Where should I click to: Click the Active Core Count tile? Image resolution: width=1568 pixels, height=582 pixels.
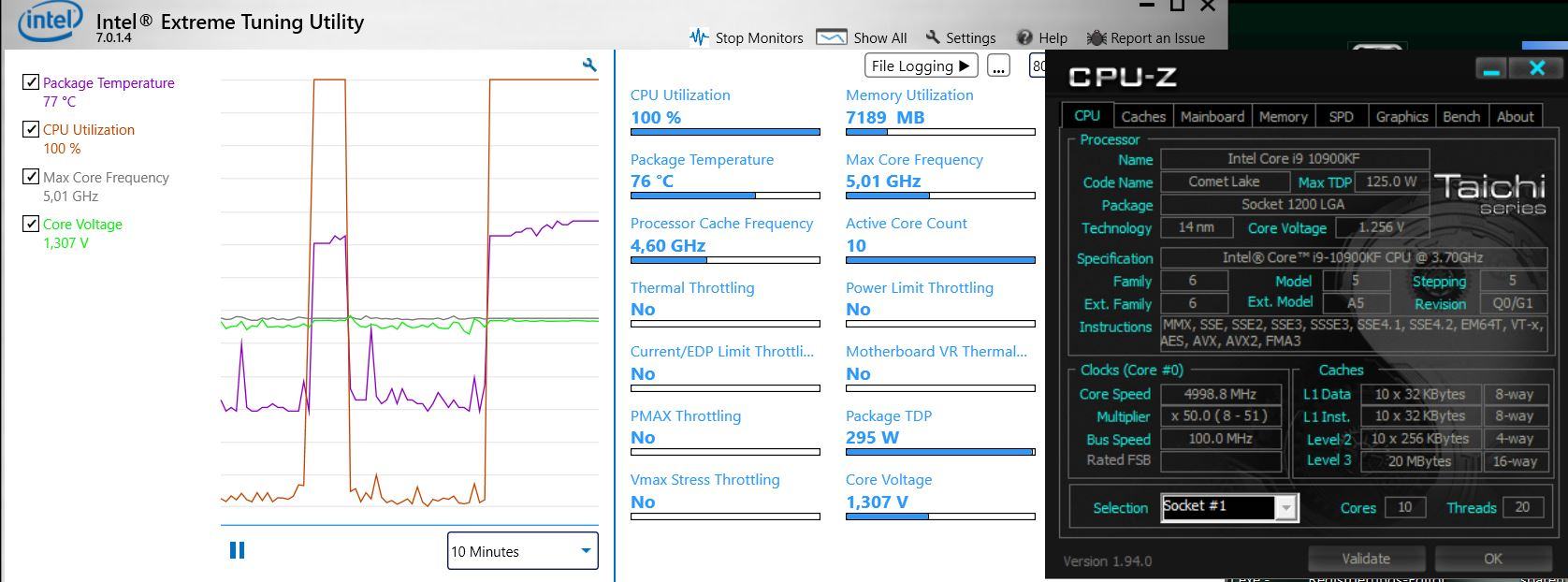point(940,240)
